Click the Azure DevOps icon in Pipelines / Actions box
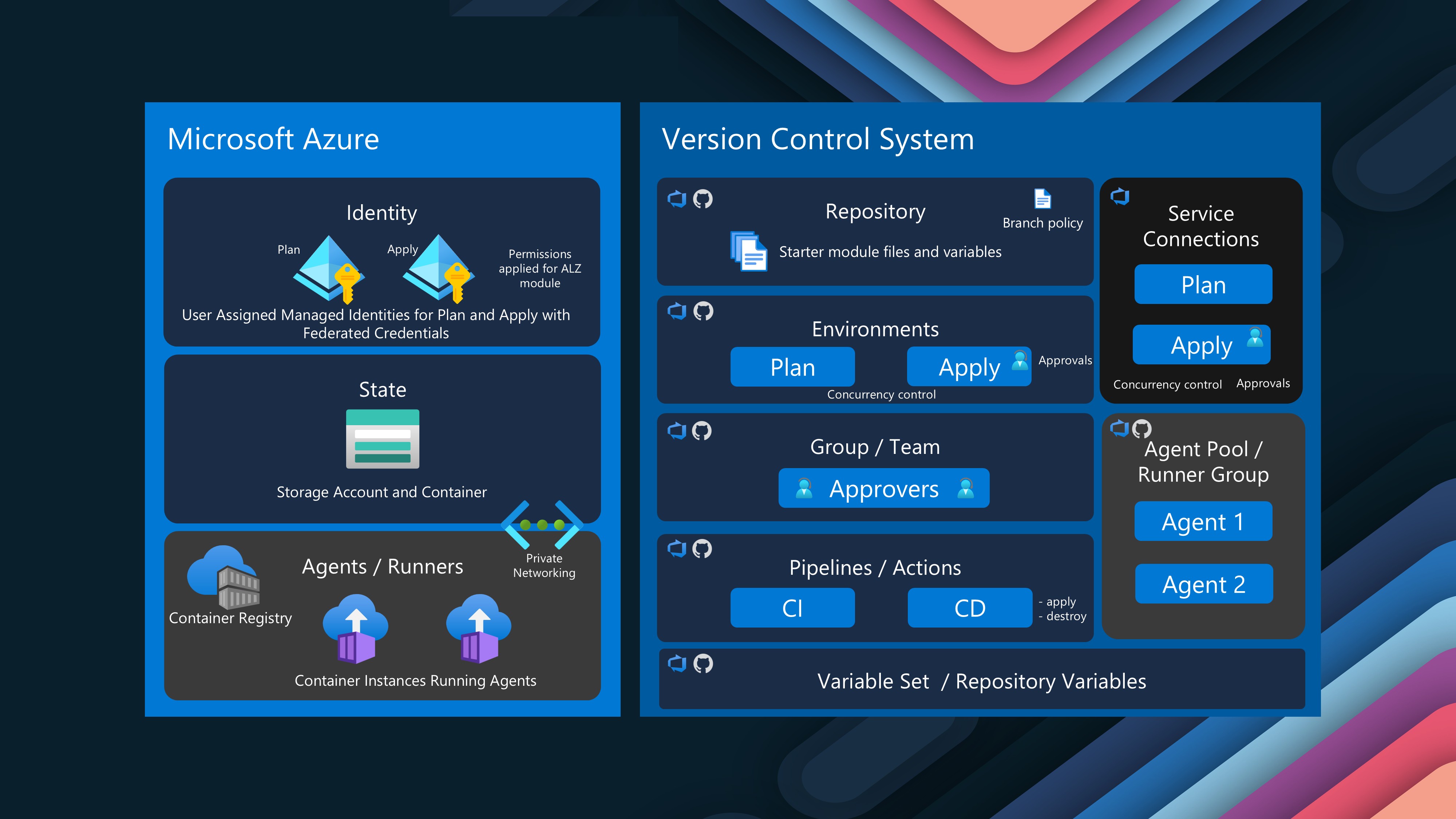This screenshot has height=819, width=1456. point(677,548)
